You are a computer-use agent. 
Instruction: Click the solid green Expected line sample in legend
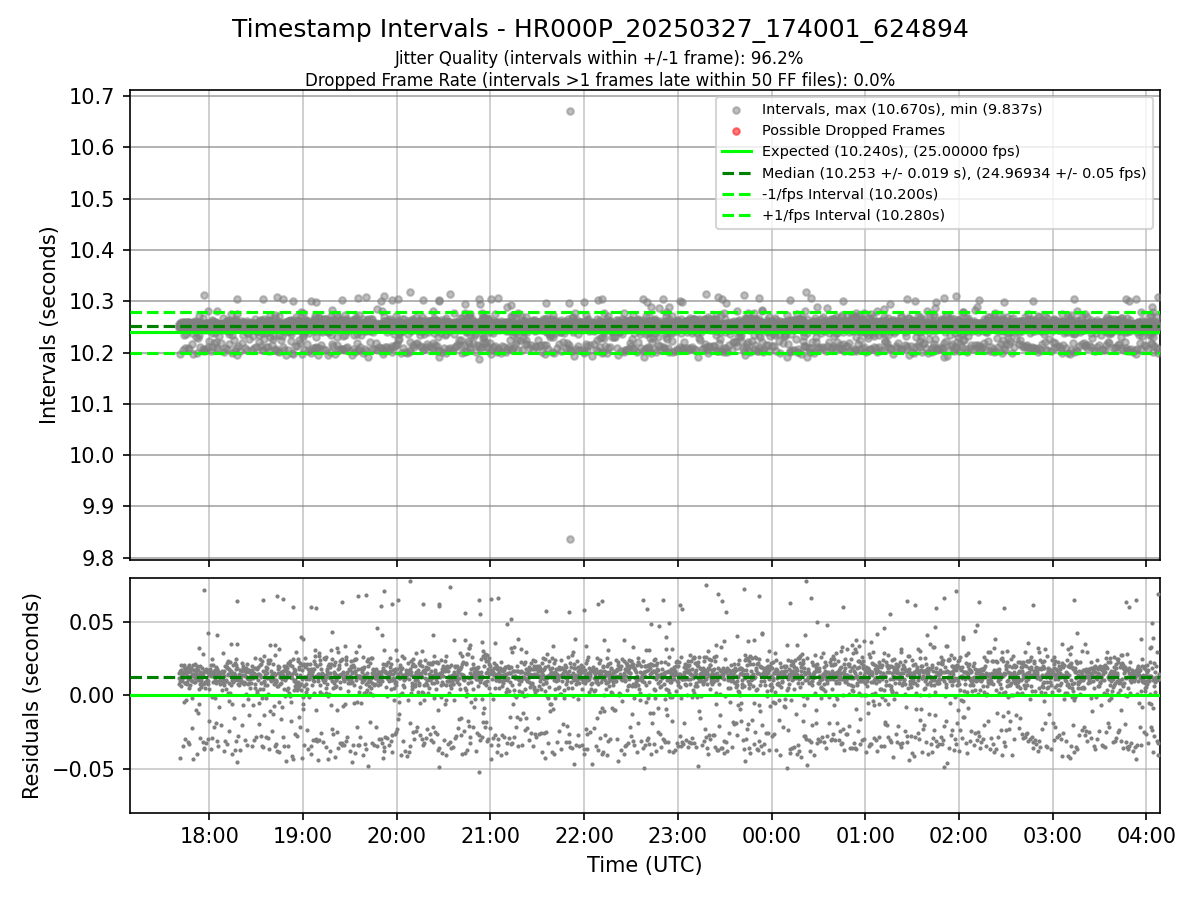(736, 152)
